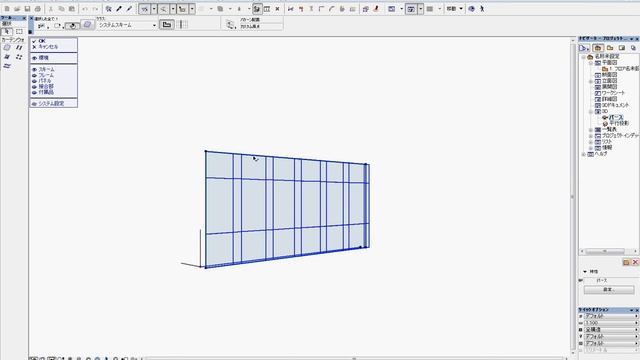Toggle the grid display button in the top toolbar
This screenshot has height=360, width=640.
tap(267, 9)
